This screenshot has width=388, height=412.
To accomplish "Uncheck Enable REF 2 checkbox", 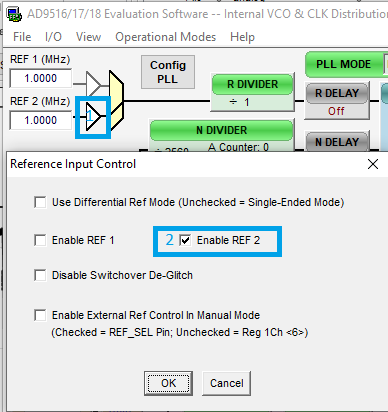I will tap(185, 240).
